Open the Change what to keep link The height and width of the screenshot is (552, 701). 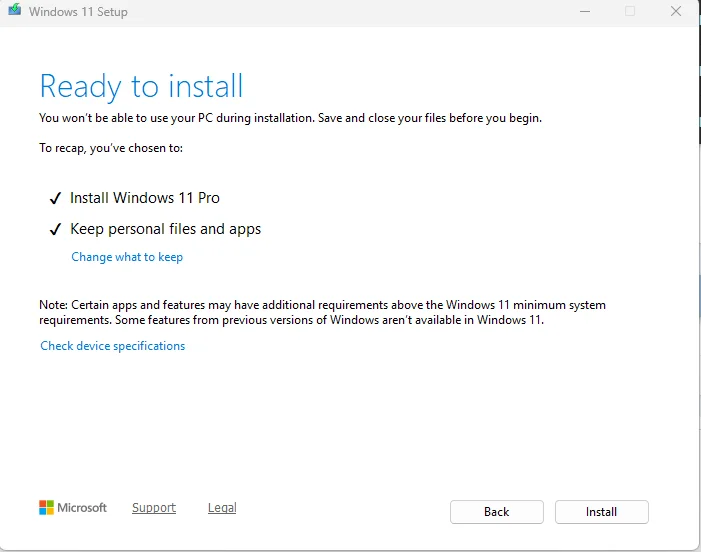(127, 257)
